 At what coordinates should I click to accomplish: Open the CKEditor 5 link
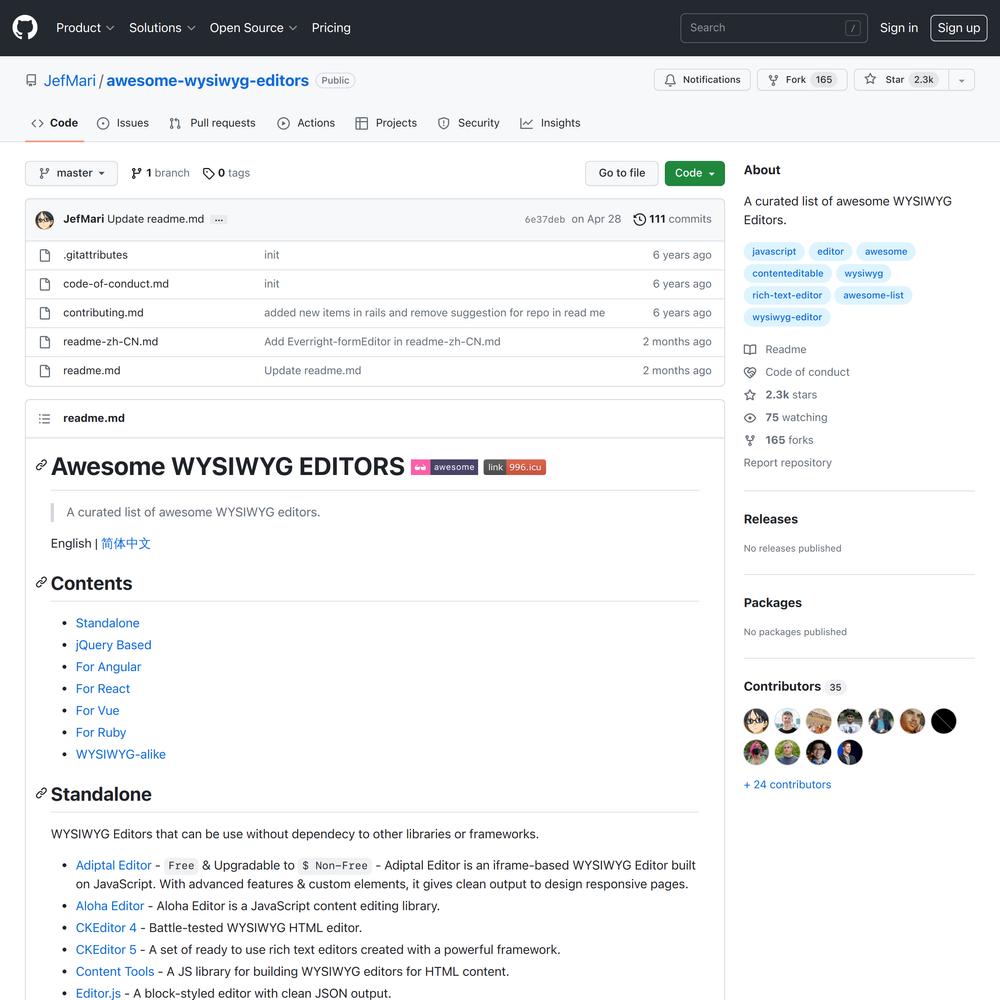pos(106,950)
